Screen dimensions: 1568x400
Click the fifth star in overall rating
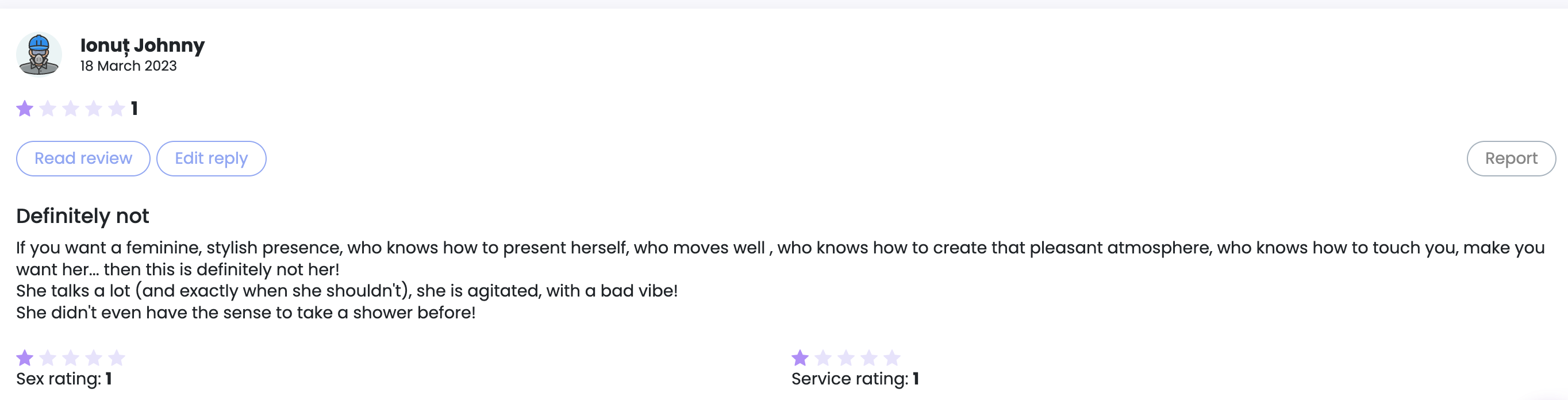(x=116, y=109)
